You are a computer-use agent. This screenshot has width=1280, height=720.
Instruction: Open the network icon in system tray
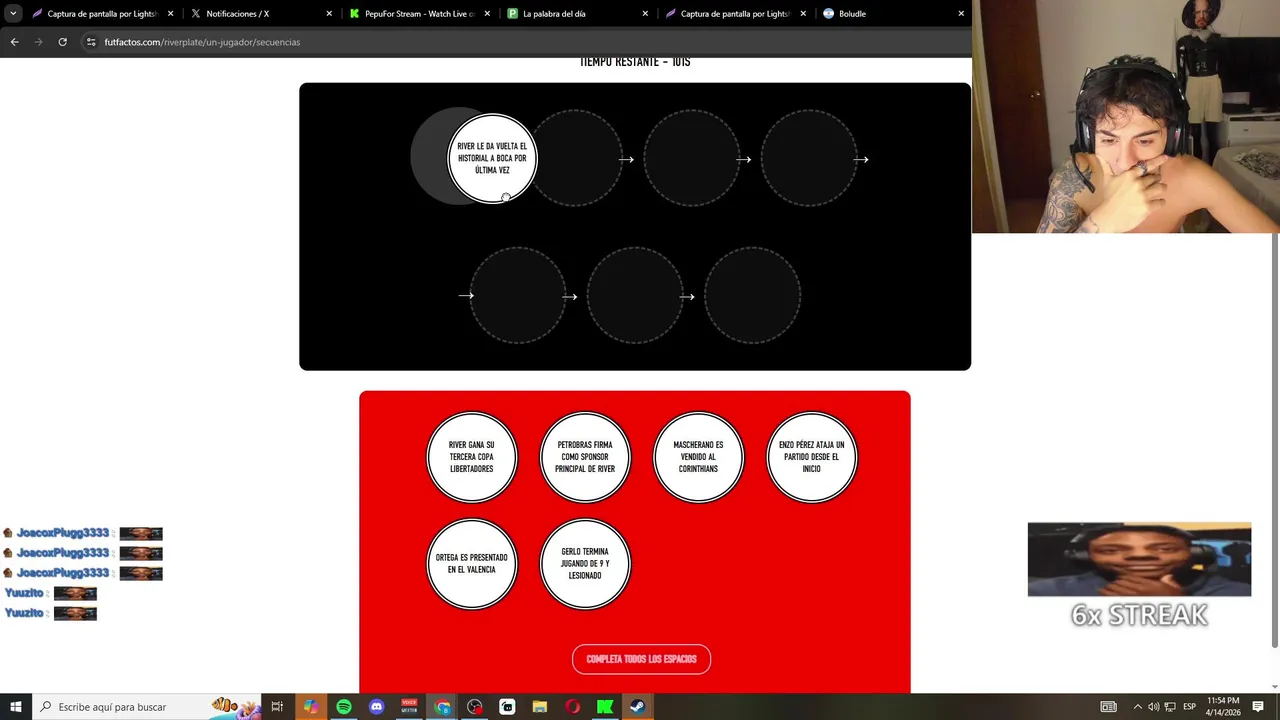pos(1170,707)
